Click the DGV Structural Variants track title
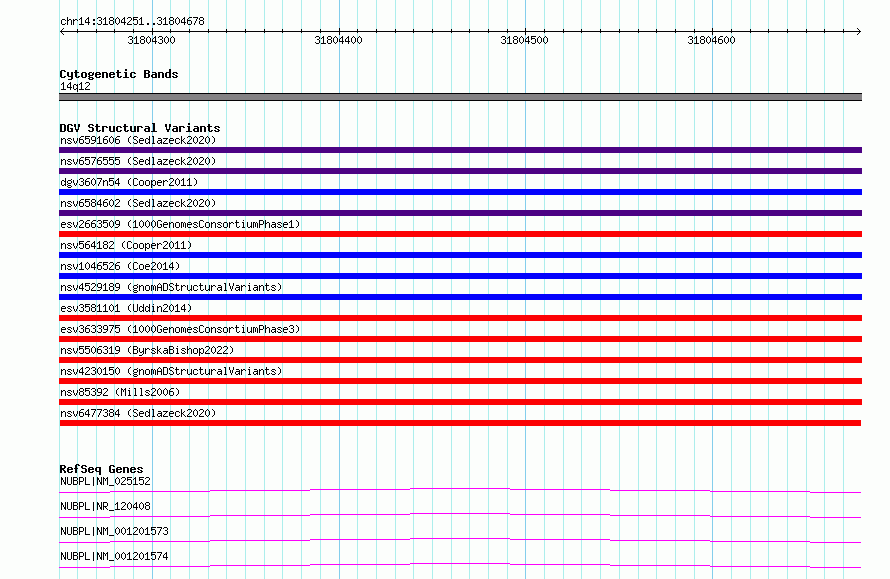 [x=140, y=128]
